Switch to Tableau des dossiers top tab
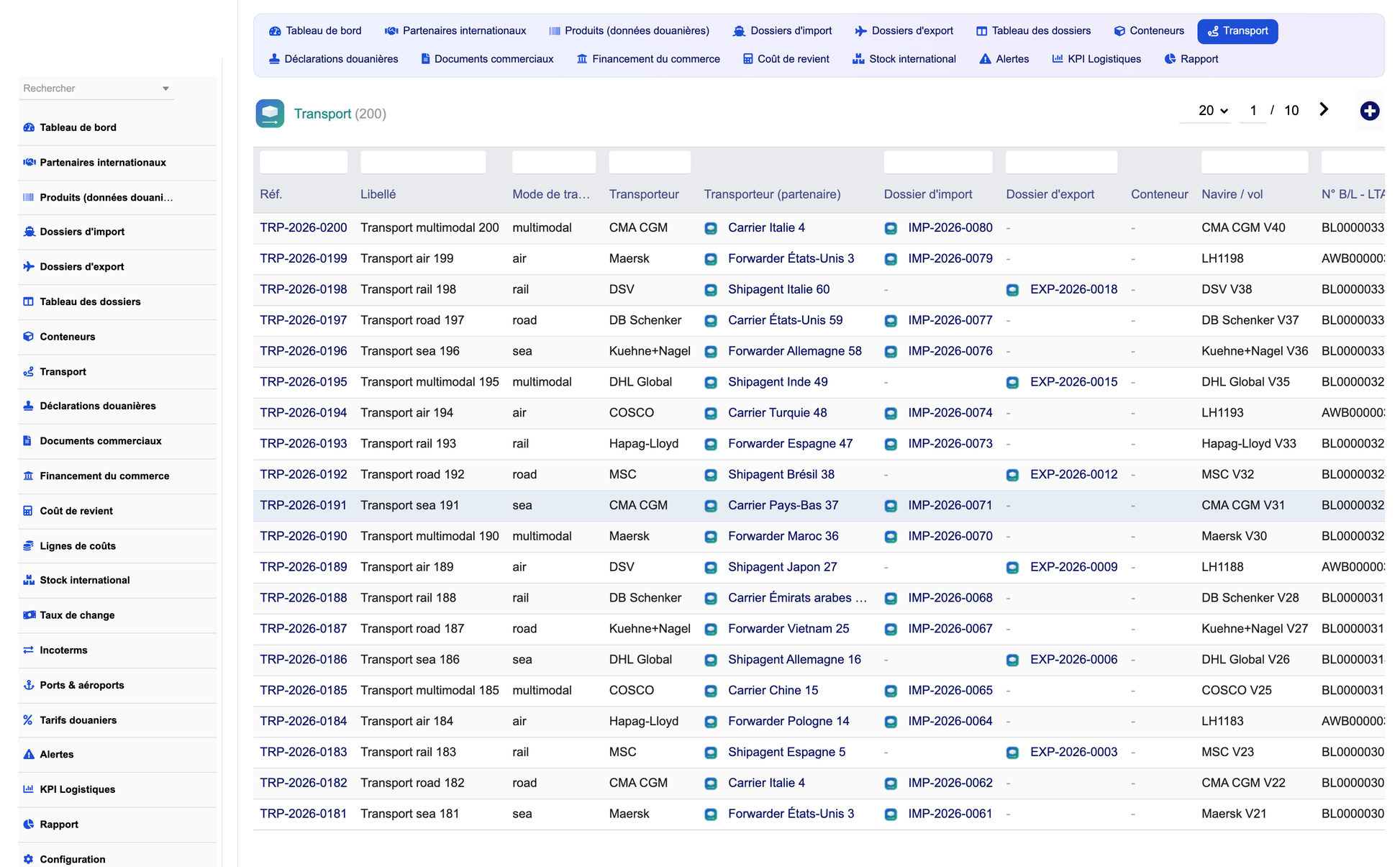The width and height of the screenshot is (1400, 867). click(1033, 31)
